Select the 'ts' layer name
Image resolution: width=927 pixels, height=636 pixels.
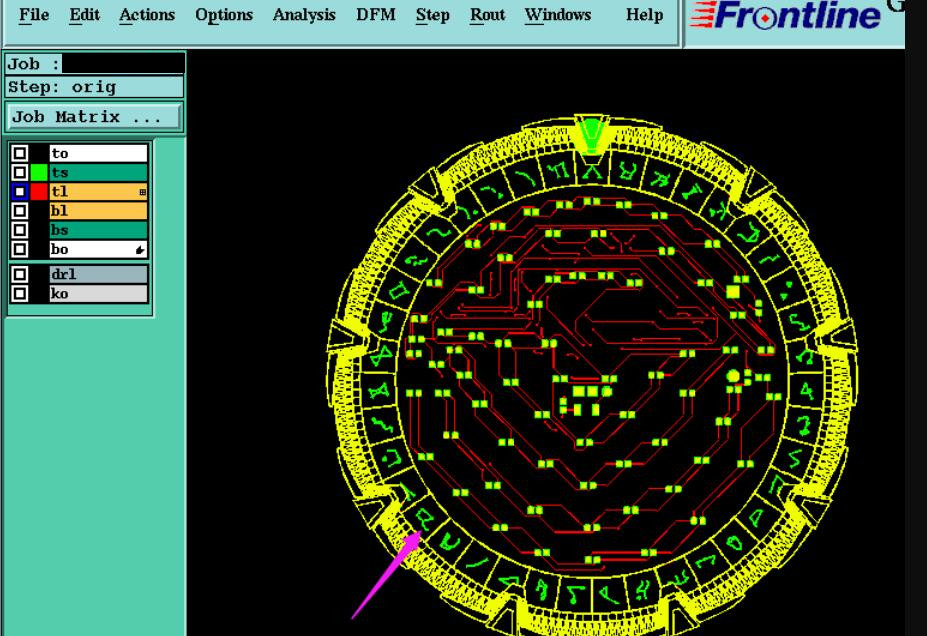point(98,173)
